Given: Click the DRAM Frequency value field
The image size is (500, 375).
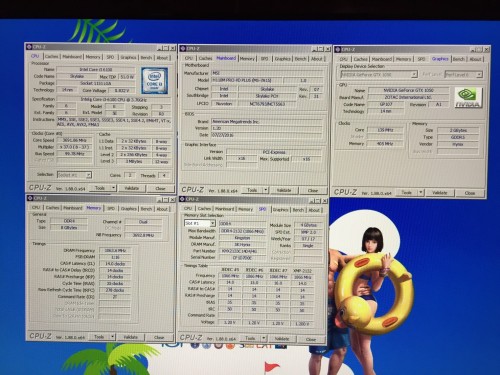Looking at the screenshot, I should pyautogui.click(x=115, y=250).
